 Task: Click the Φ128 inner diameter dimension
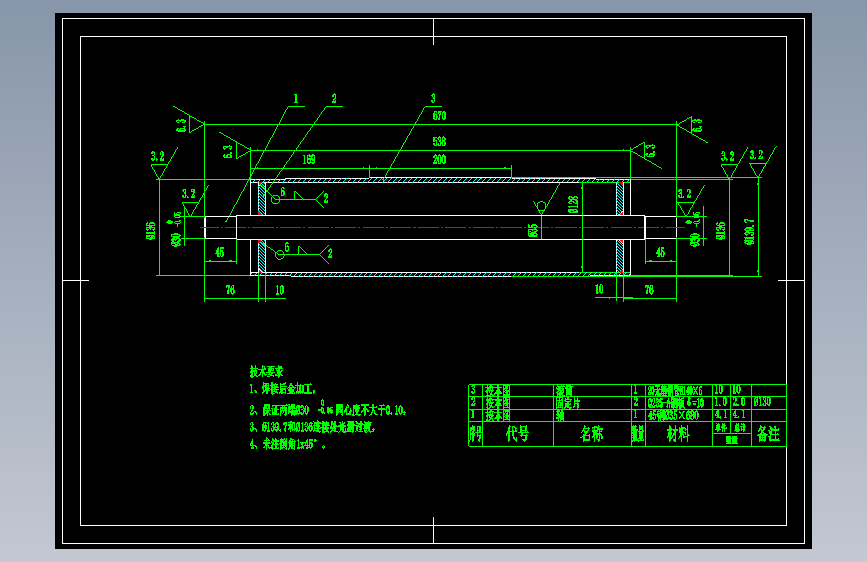pos(573,204)
